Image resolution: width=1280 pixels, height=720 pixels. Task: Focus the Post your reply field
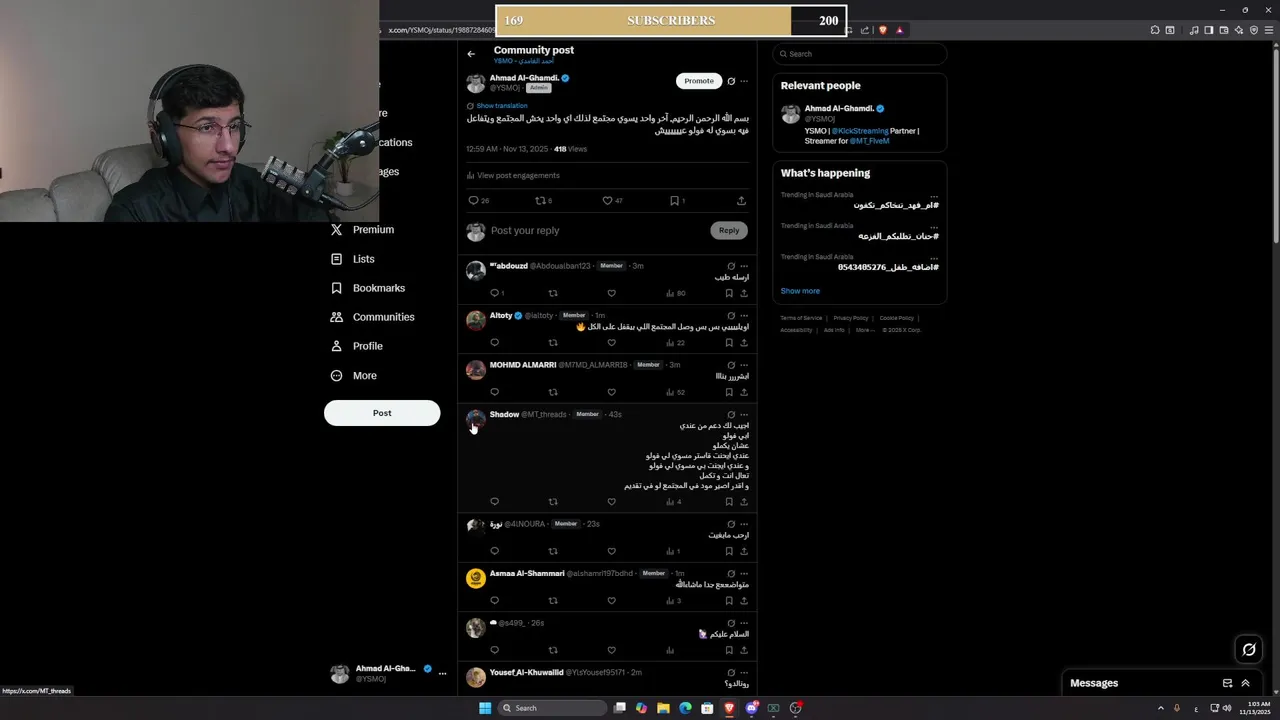597,230
